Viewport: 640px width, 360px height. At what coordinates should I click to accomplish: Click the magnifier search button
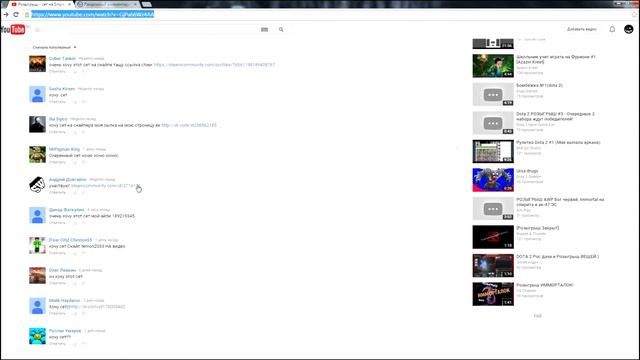tap(281, 29)
